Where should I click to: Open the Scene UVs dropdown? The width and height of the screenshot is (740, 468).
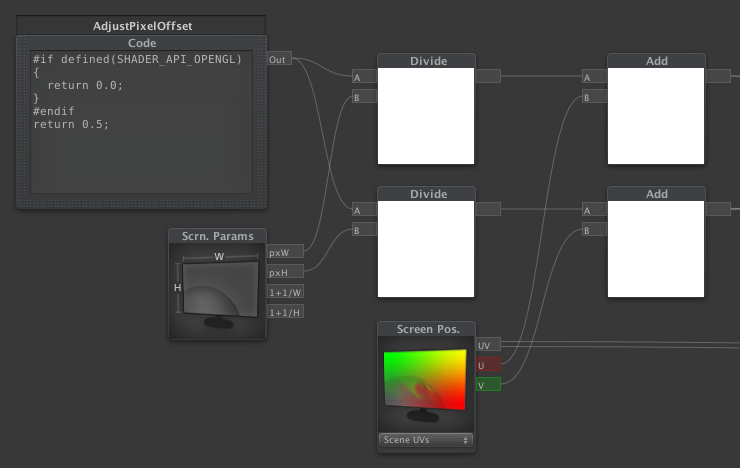point(425,440)
